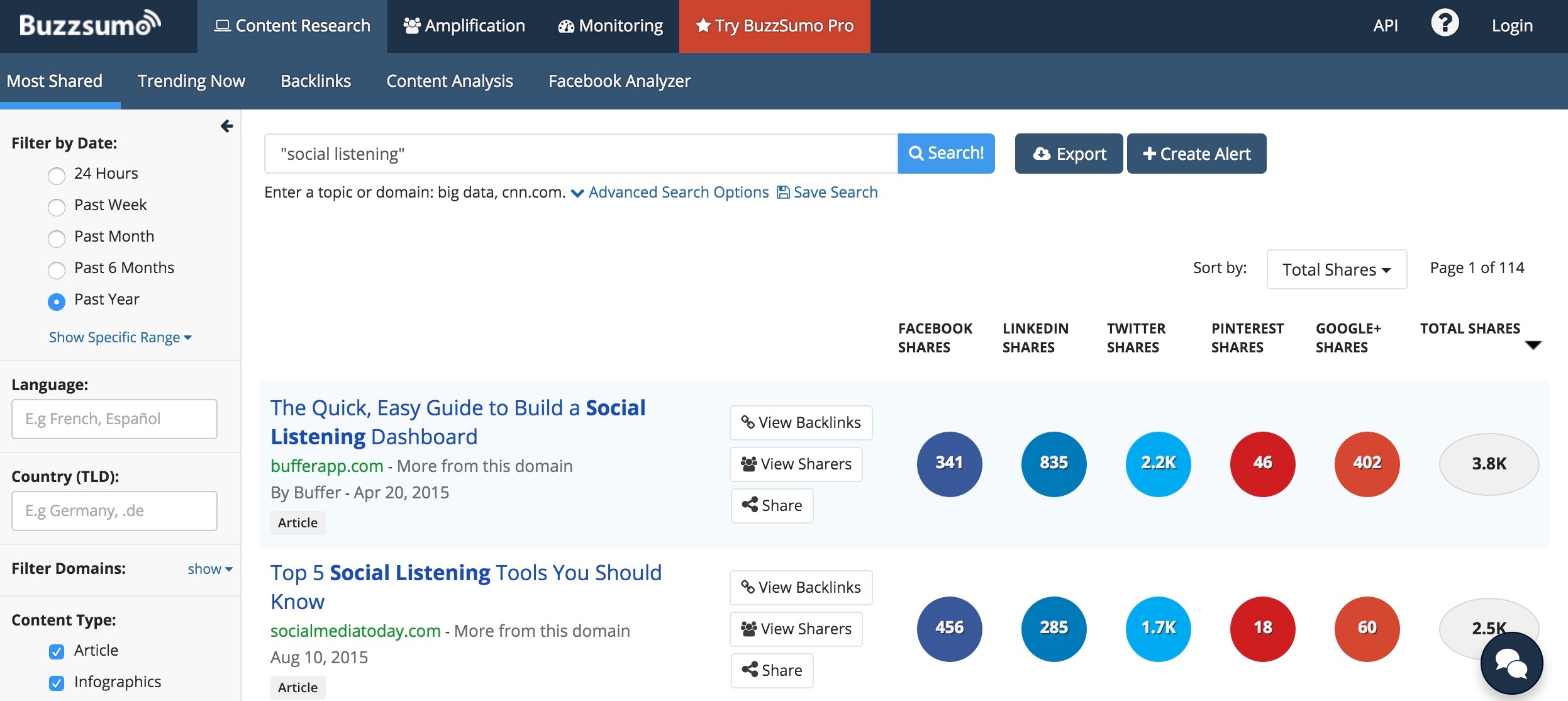The height and width of the screenshot is (701, 1568).
Task: Click the Twitter shares 2.2K circle
Action: coord(1158,464)
